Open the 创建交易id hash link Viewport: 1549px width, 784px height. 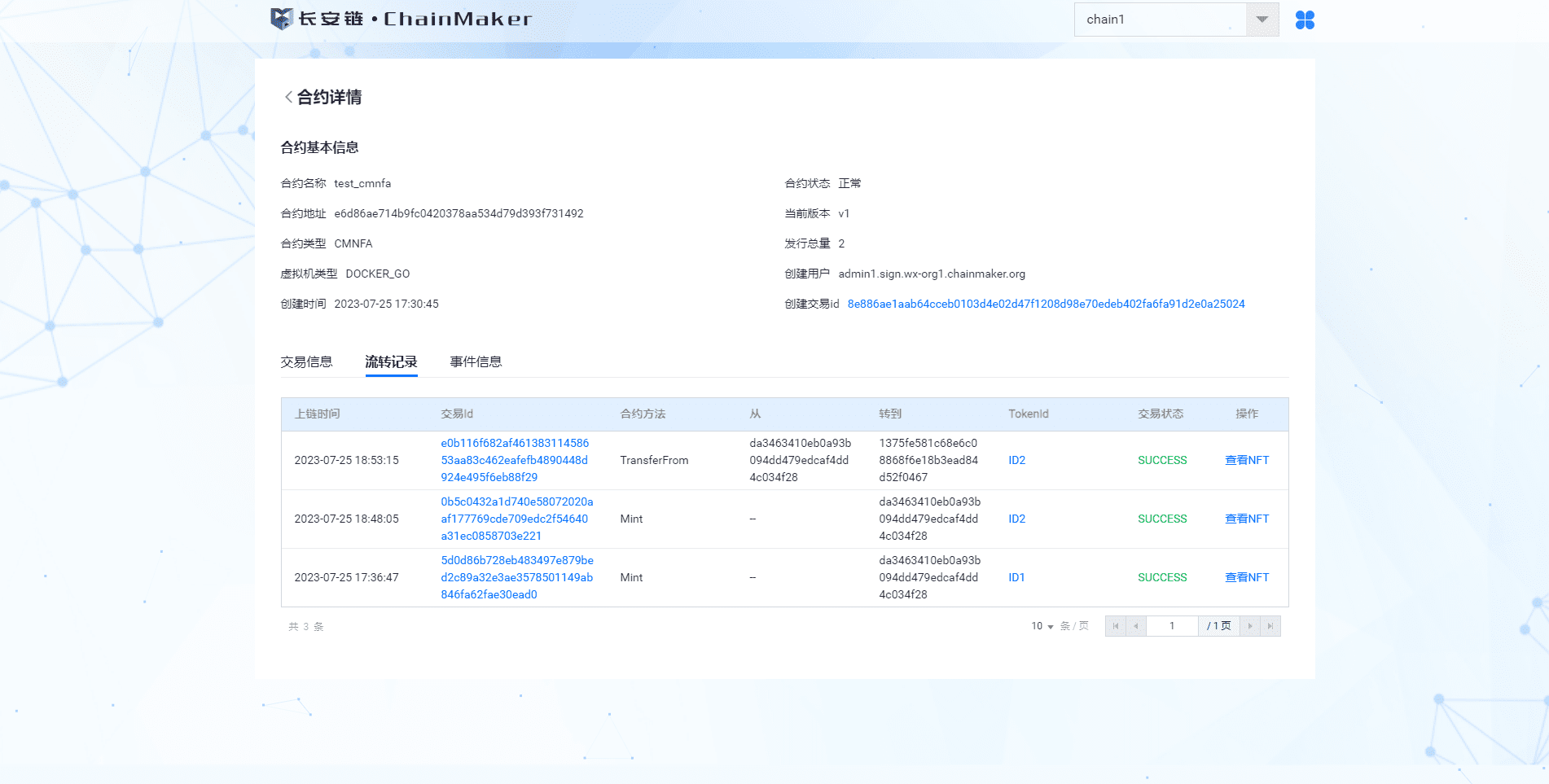point(1046,304)
